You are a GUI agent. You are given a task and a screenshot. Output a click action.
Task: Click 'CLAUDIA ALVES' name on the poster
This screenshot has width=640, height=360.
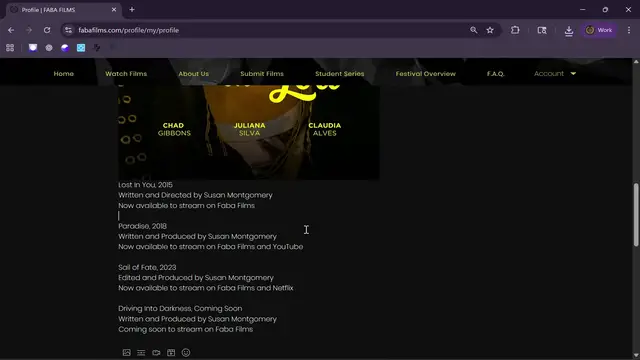[324, 129]
